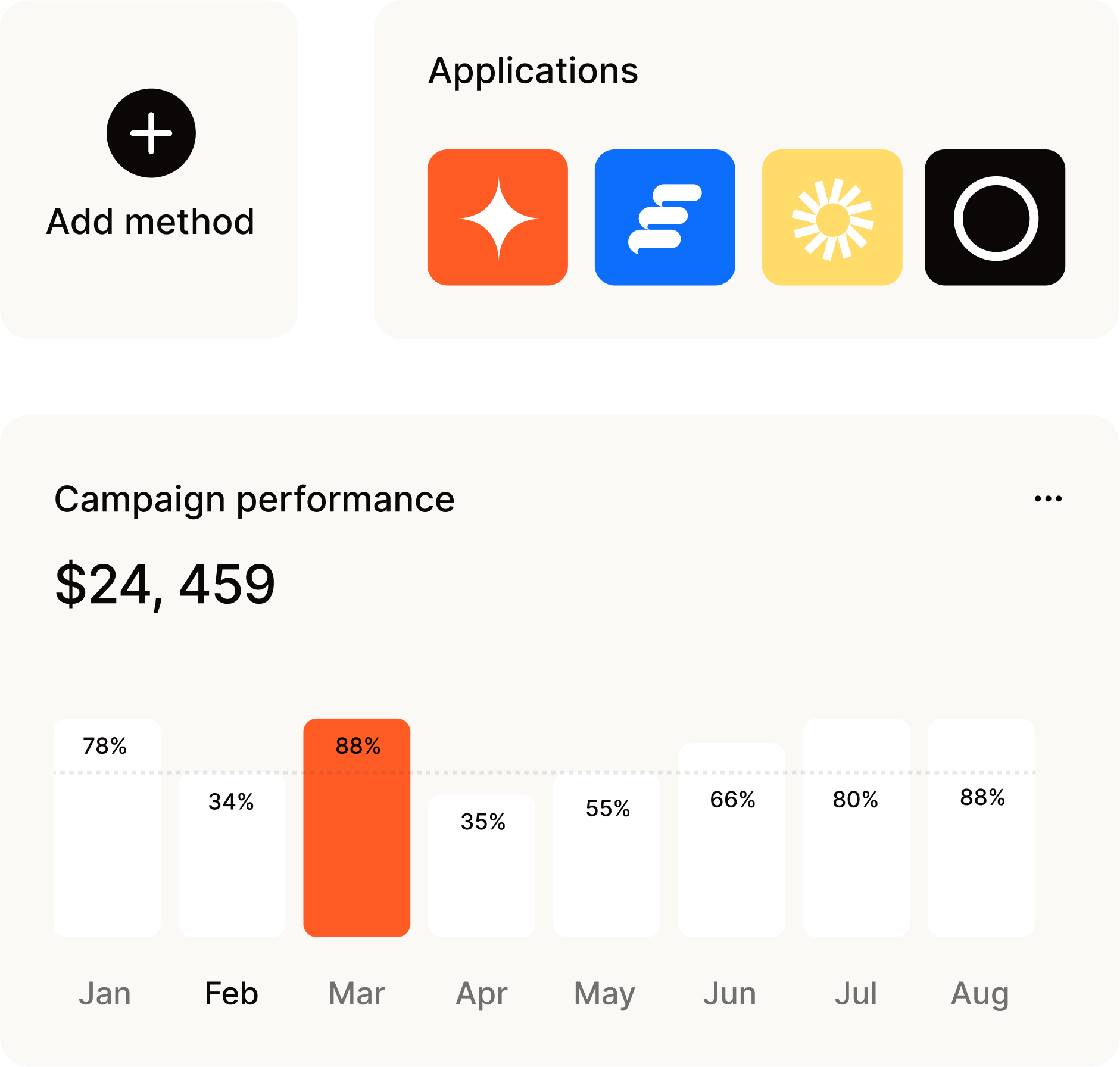Screen dimensions: 1120x1067
Task: Open the orange four-point star app
Action: pyautogui.click(x=498, y=217)
